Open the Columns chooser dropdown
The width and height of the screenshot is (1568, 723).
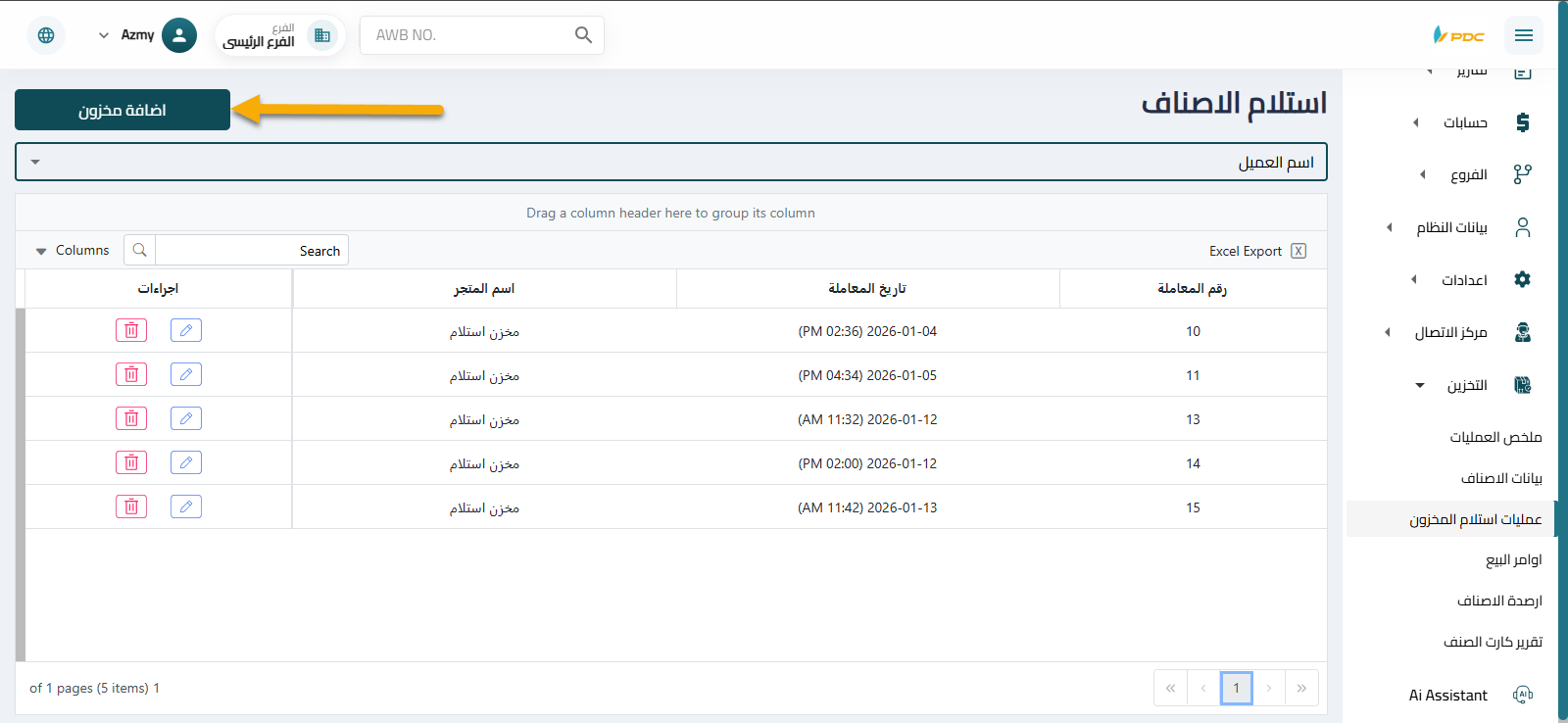(x=73, y=251)
